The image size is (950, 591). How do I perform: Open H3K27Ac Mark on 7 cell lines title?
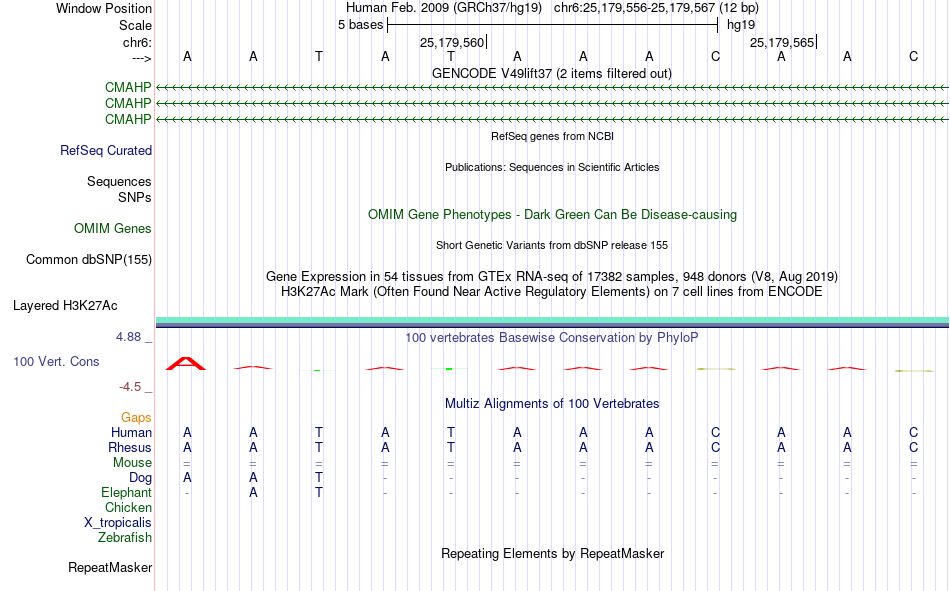pos(552,292)
